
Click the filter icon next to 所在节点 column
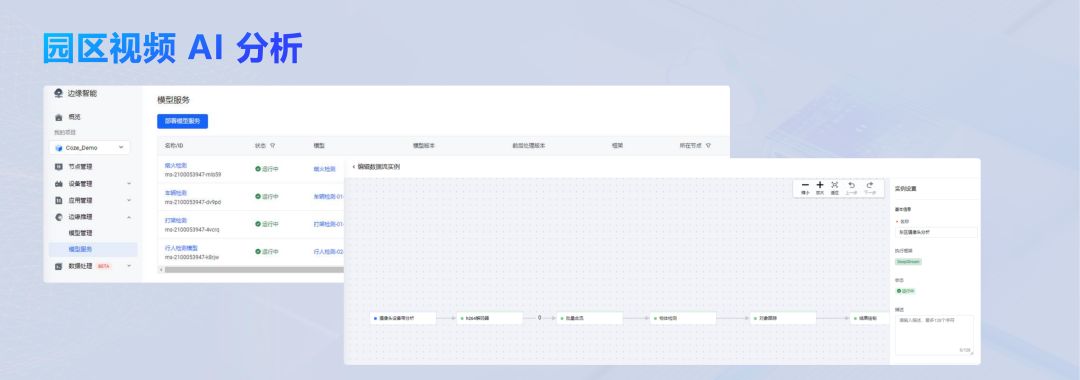coord(708,146)
